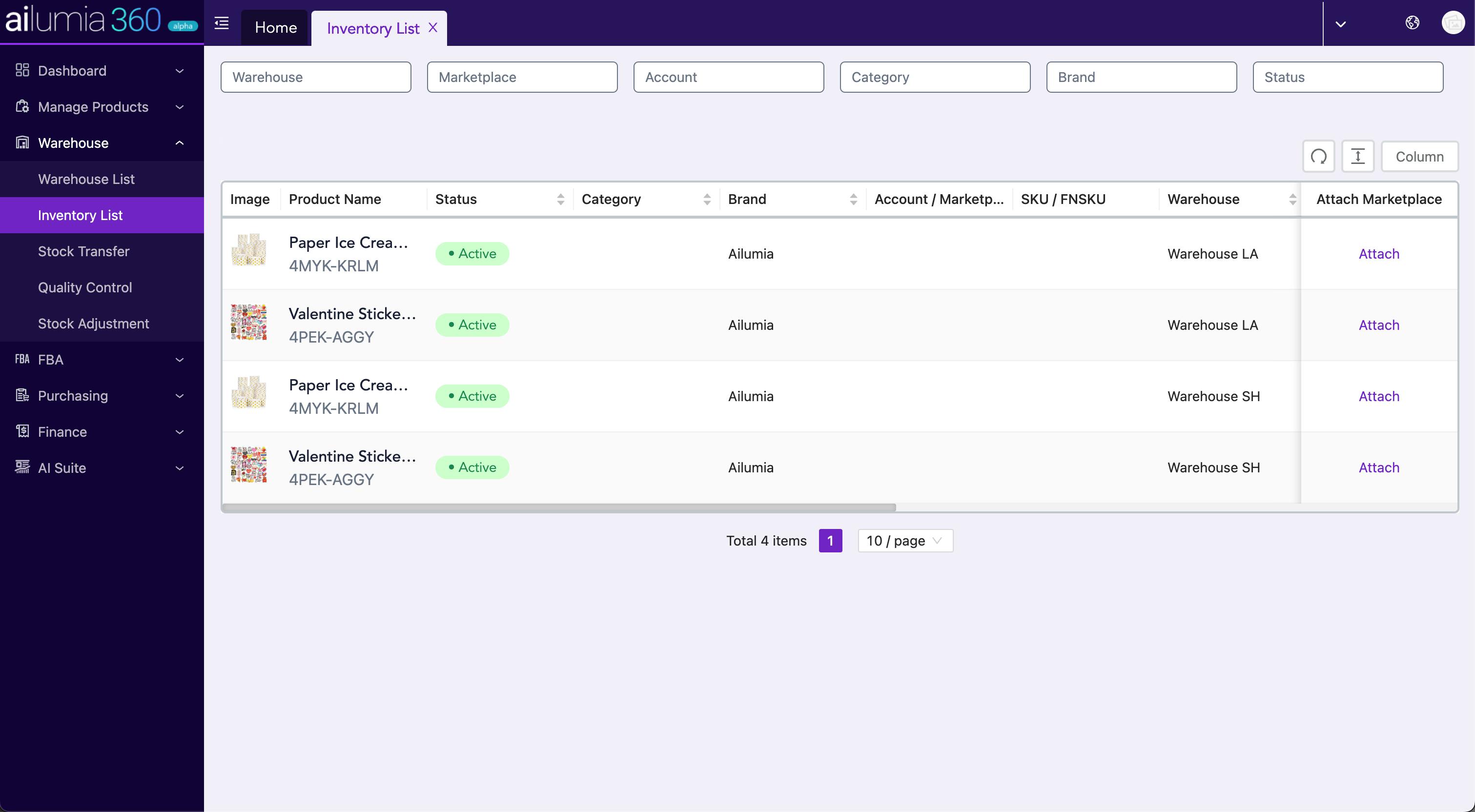The height and width of the screenshot is (812, 1475).
Task: Close the Inventory List tab
Action: (x=433, y=27)
